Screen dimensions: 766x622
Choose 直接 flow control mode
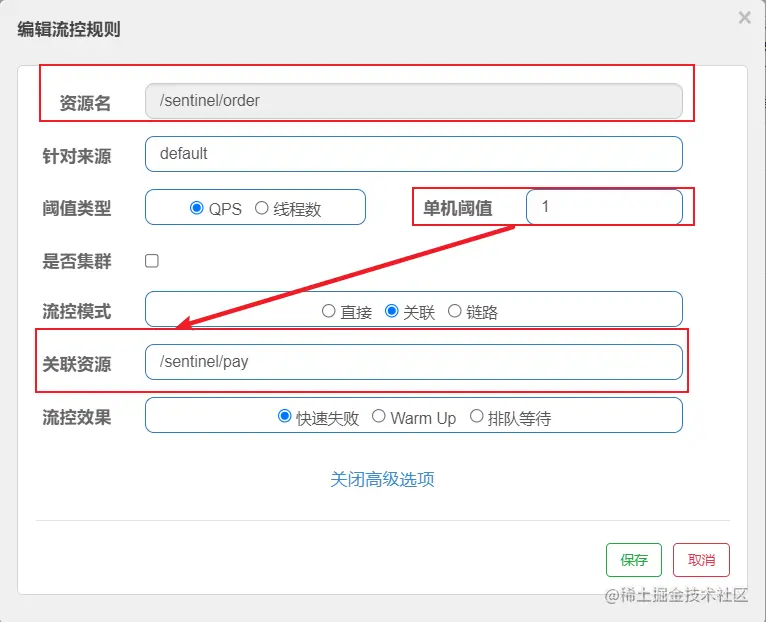[328, 311]
